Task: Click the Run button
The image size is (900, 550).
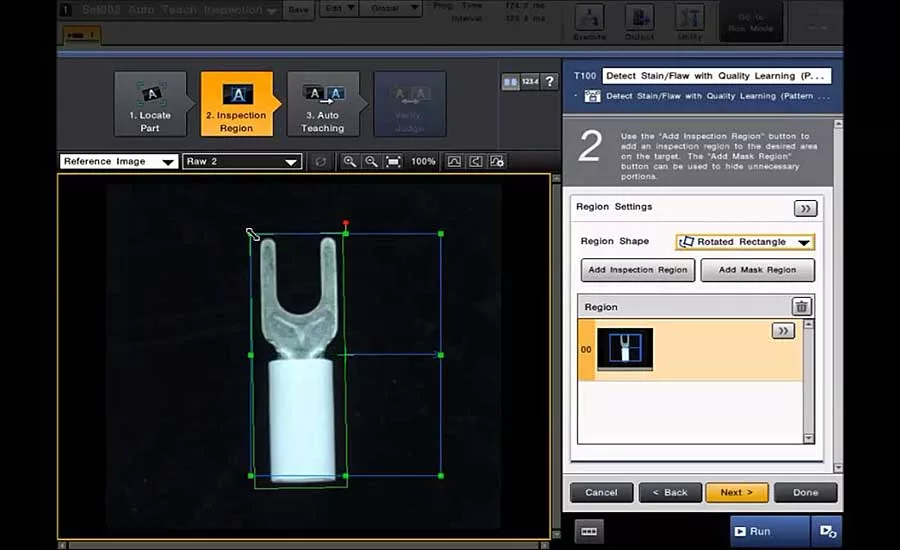Action: coord(770,531)
